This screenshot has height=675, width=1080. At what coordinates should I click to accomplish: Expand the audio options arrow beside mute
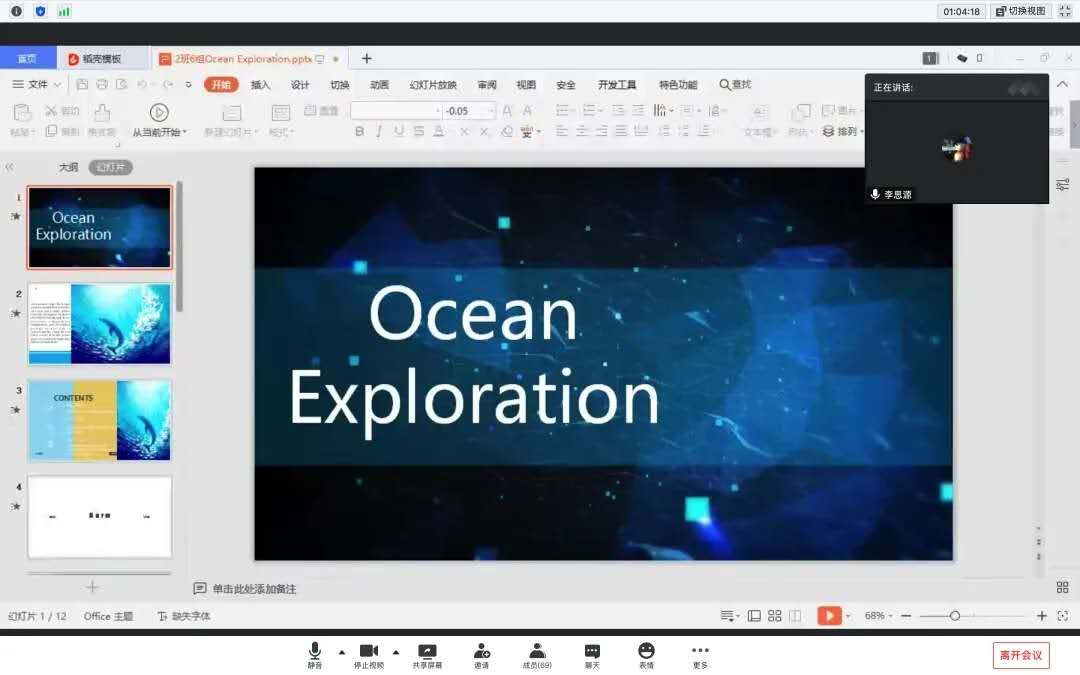342,652
